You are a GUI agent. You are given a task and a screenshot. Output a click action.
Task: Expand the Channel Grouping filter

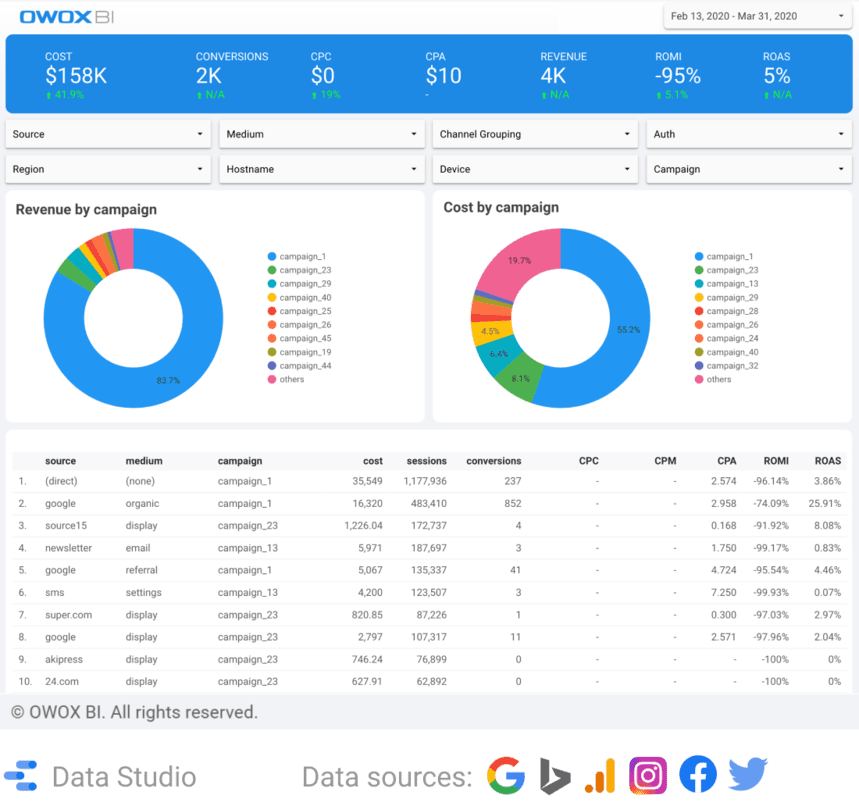tap(534, 133)
